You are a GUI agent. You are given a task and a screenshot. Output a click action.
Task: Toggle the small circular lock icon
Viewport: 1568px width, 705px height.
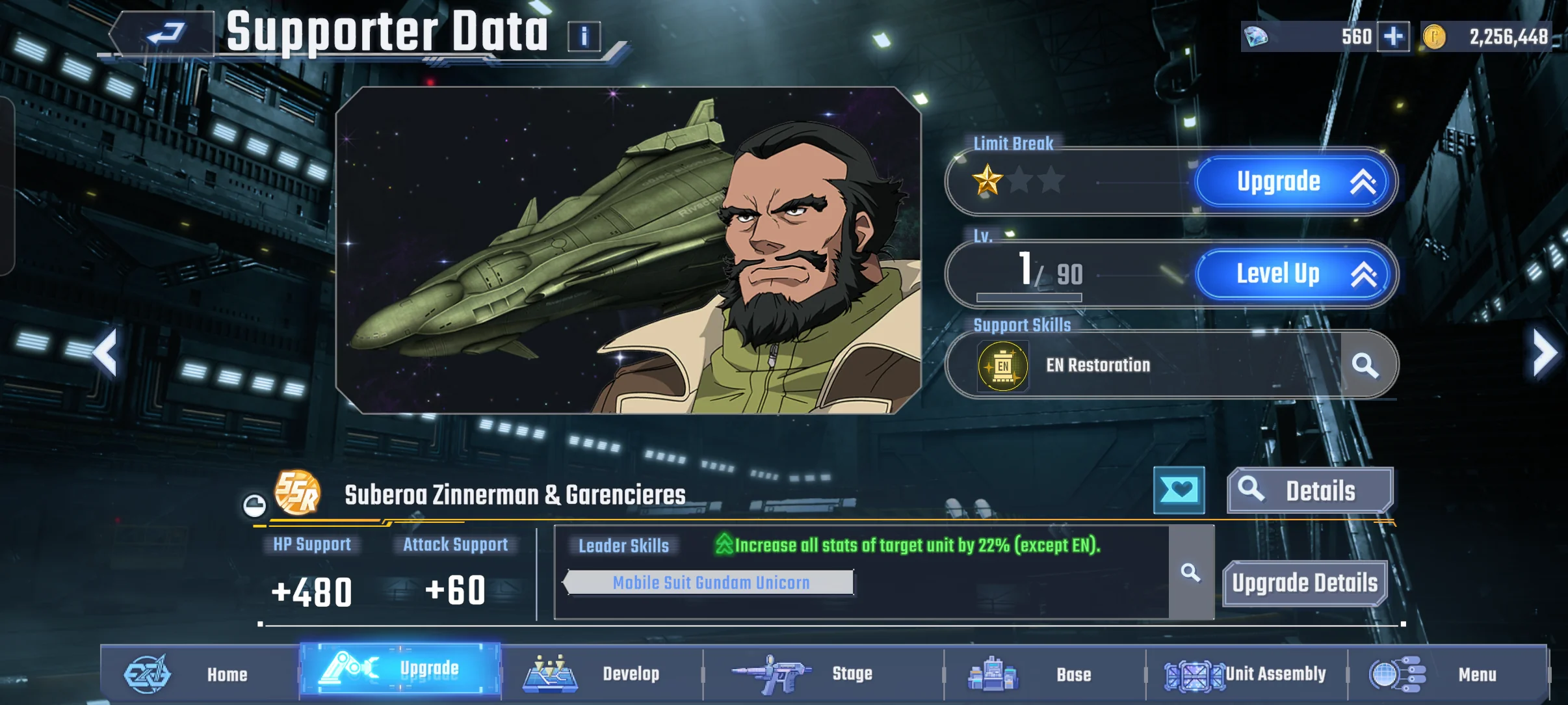click(x=254, y=505)
